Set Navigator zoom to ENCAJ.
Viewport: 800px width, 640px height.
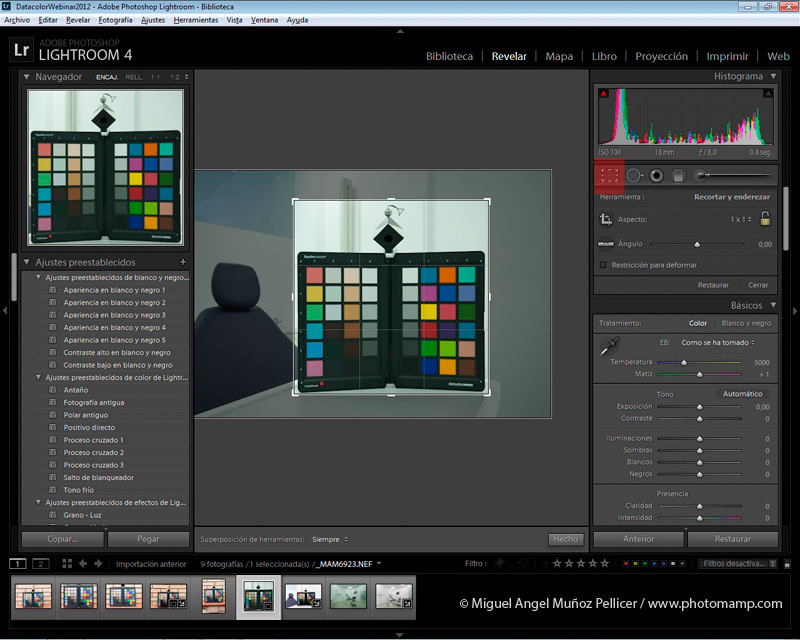tap(107, 77)
